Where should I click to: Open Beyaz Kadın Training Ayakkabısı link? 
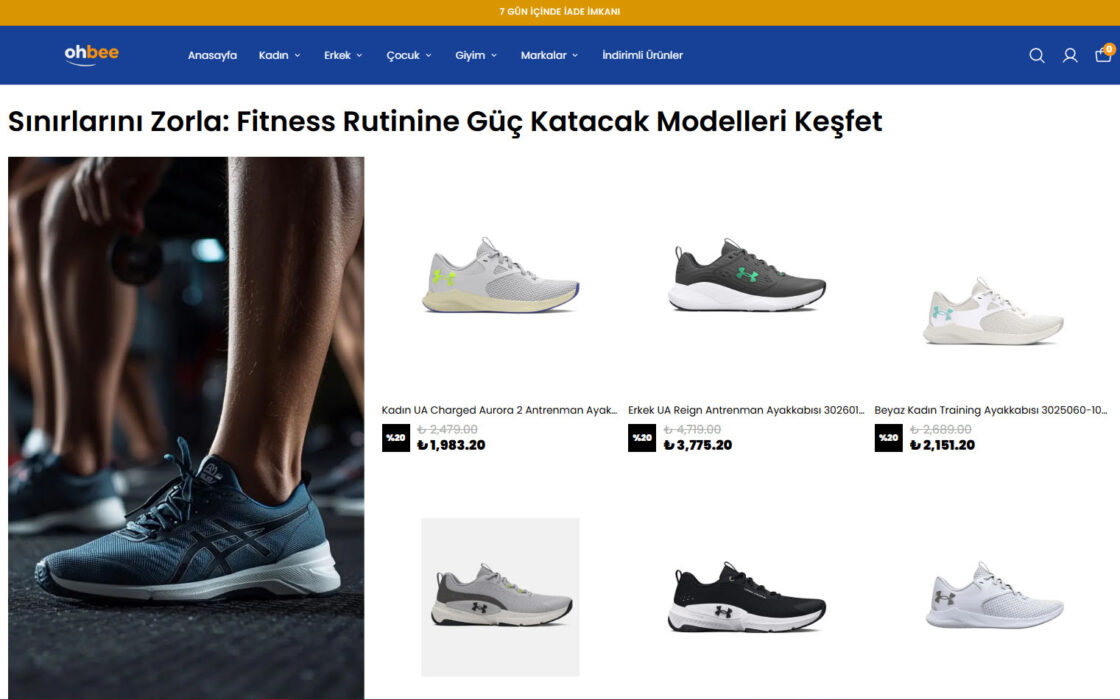pyautogui.click(x=991, y=410)
